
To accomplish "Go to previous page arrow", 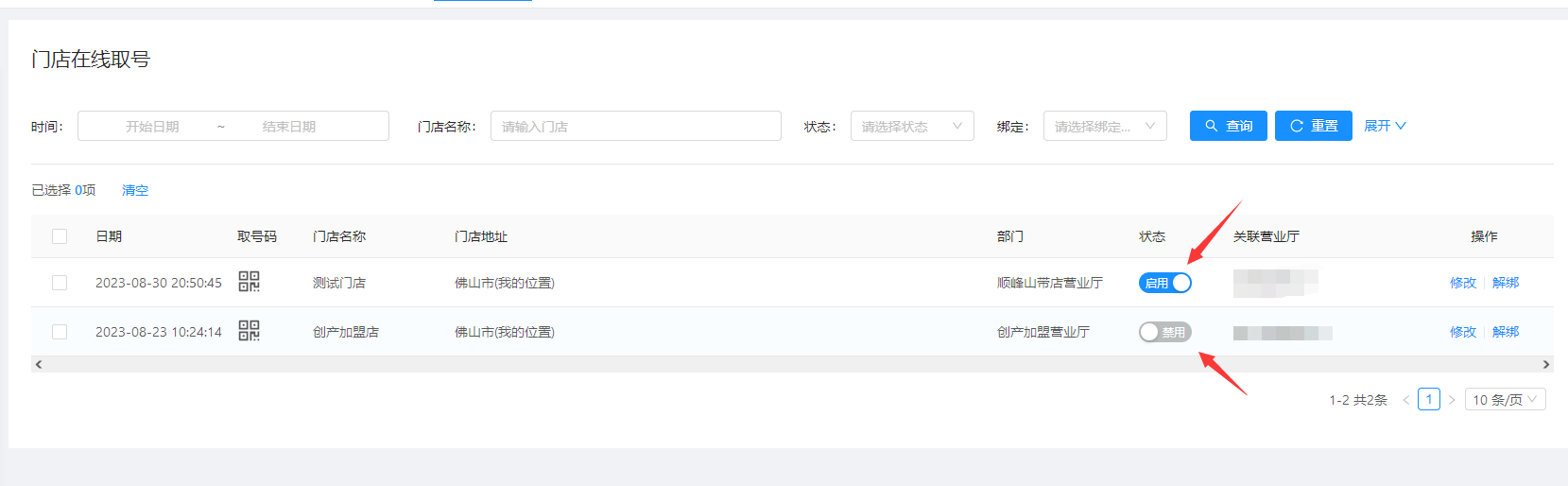I will [1405, 400].
